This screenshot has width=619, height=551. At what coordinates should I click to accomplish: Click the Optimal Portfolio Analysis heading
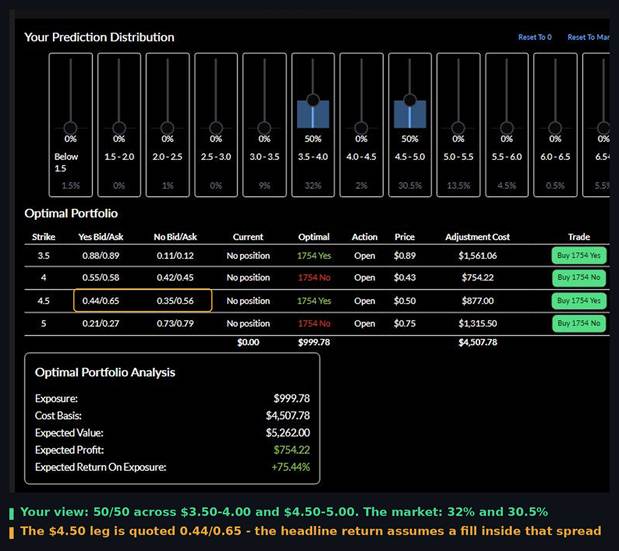coord(105,372)
